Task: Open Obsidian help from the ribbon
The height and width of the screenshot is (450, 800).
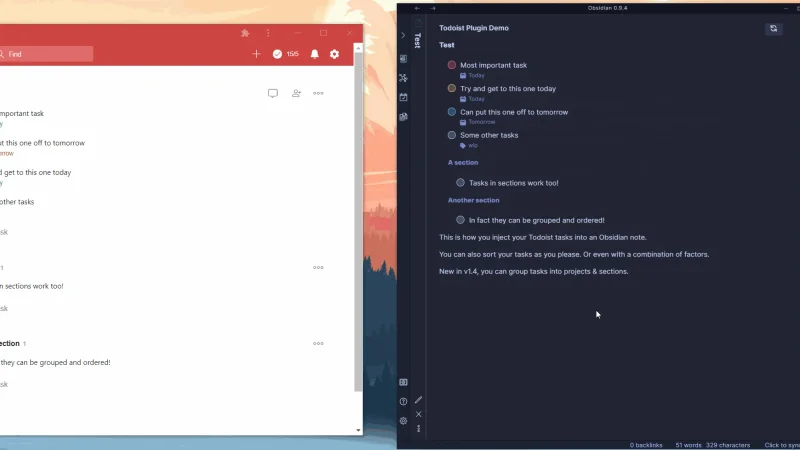Action: (403, 402)
